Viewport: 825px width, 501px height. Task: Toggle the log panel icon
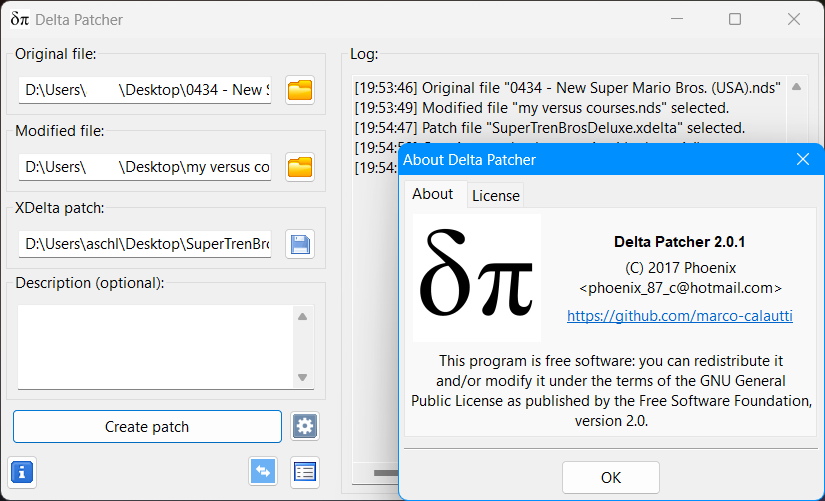(x=304, y=471)
